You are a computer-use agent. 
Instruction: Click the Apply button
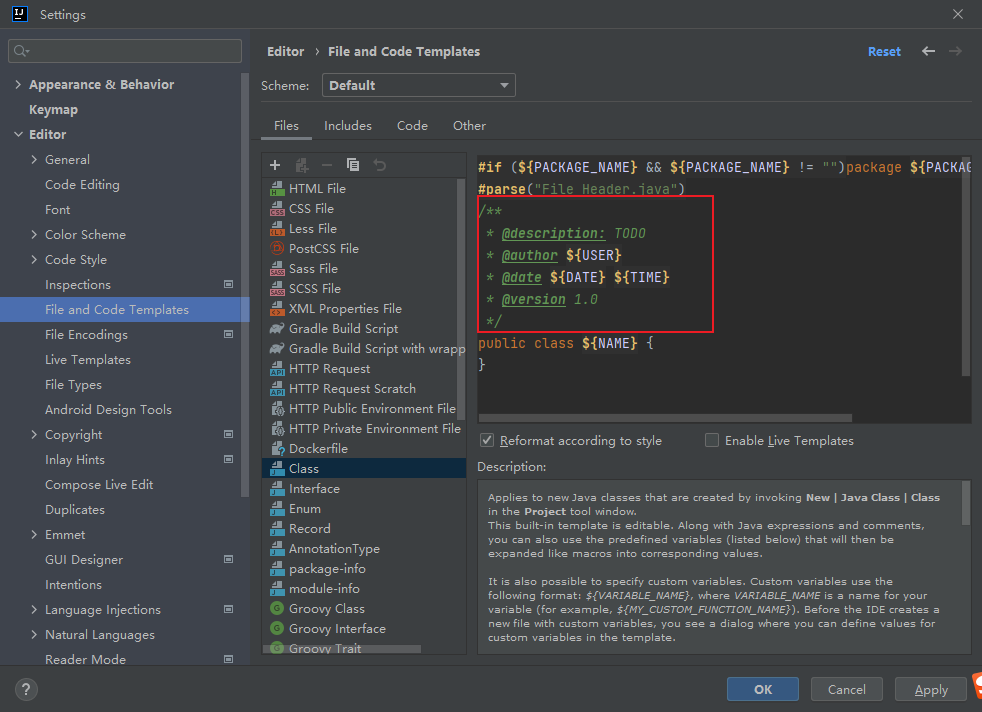pos(931,689)
